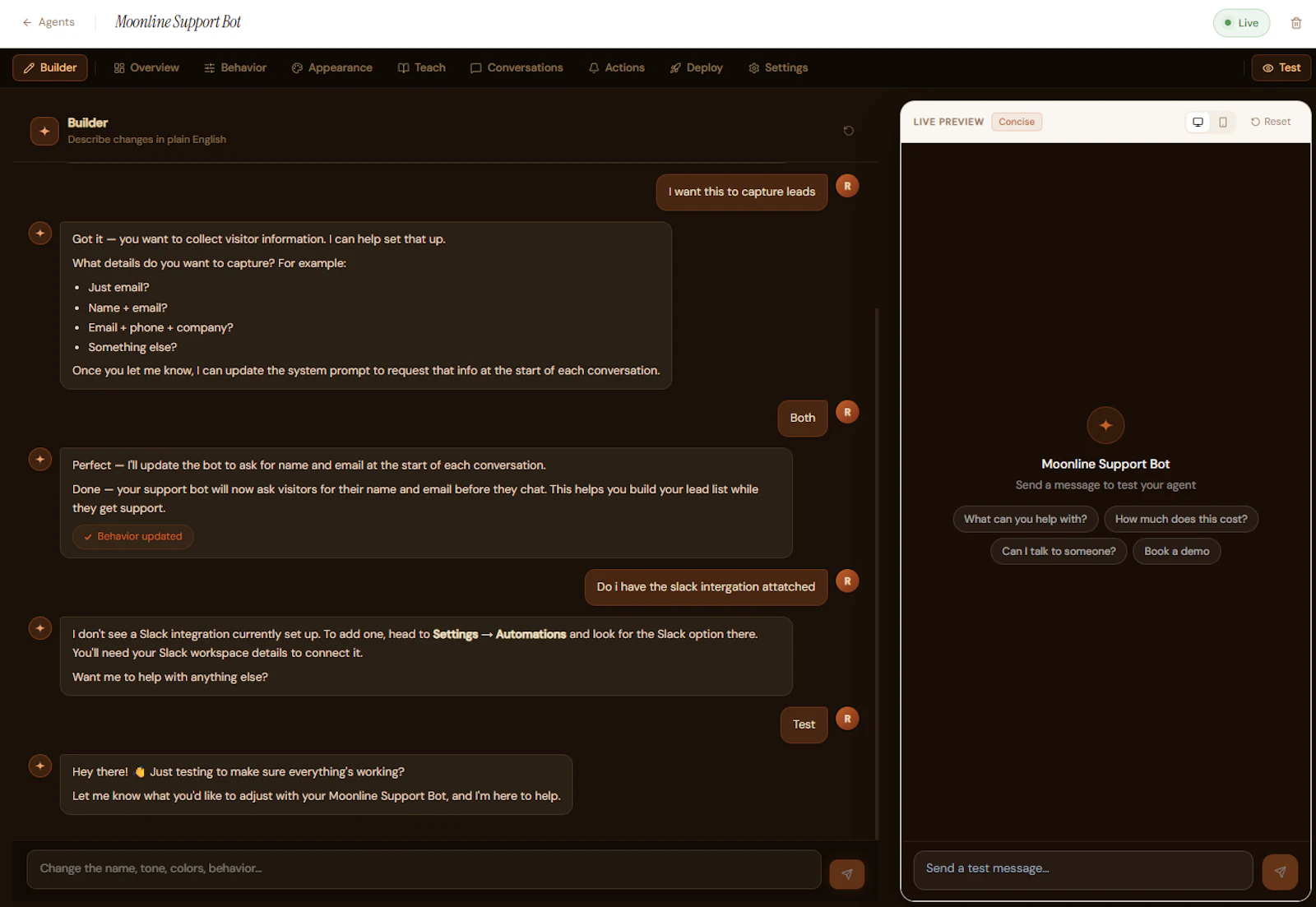Click the preview bot avatar icon
1316x907 pixels.
(x=1105, y=425)
